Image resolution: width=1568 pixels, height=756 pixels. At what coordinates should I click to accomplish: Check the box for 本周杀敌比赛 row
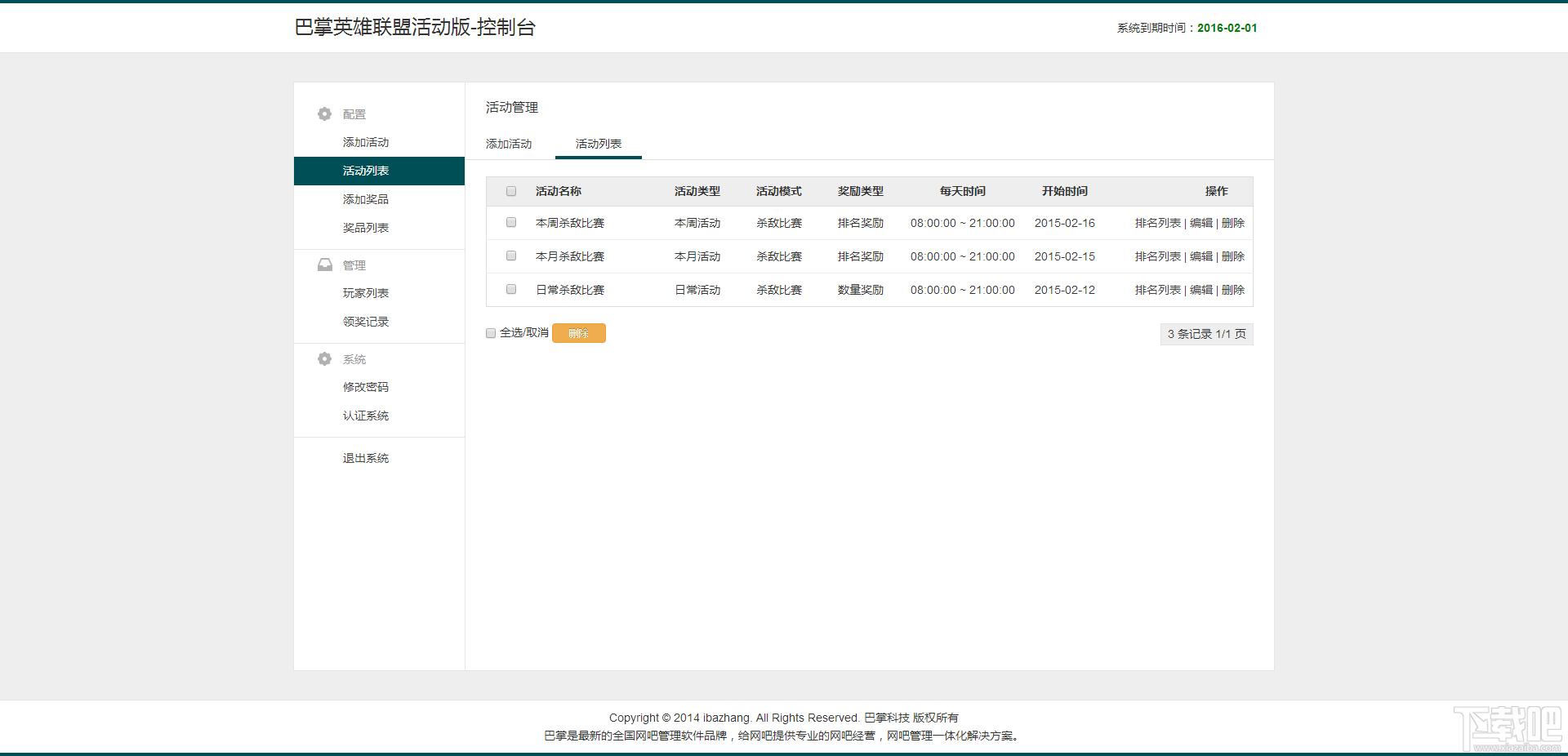point(511,222)
